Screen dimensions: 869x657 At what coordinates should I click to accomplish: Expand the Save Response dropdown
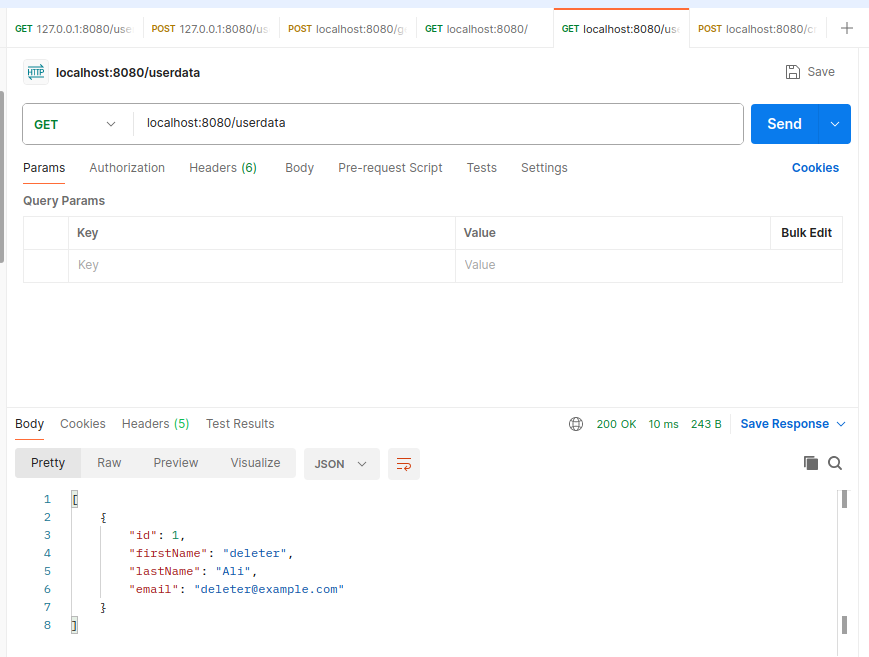click(841, 423)
